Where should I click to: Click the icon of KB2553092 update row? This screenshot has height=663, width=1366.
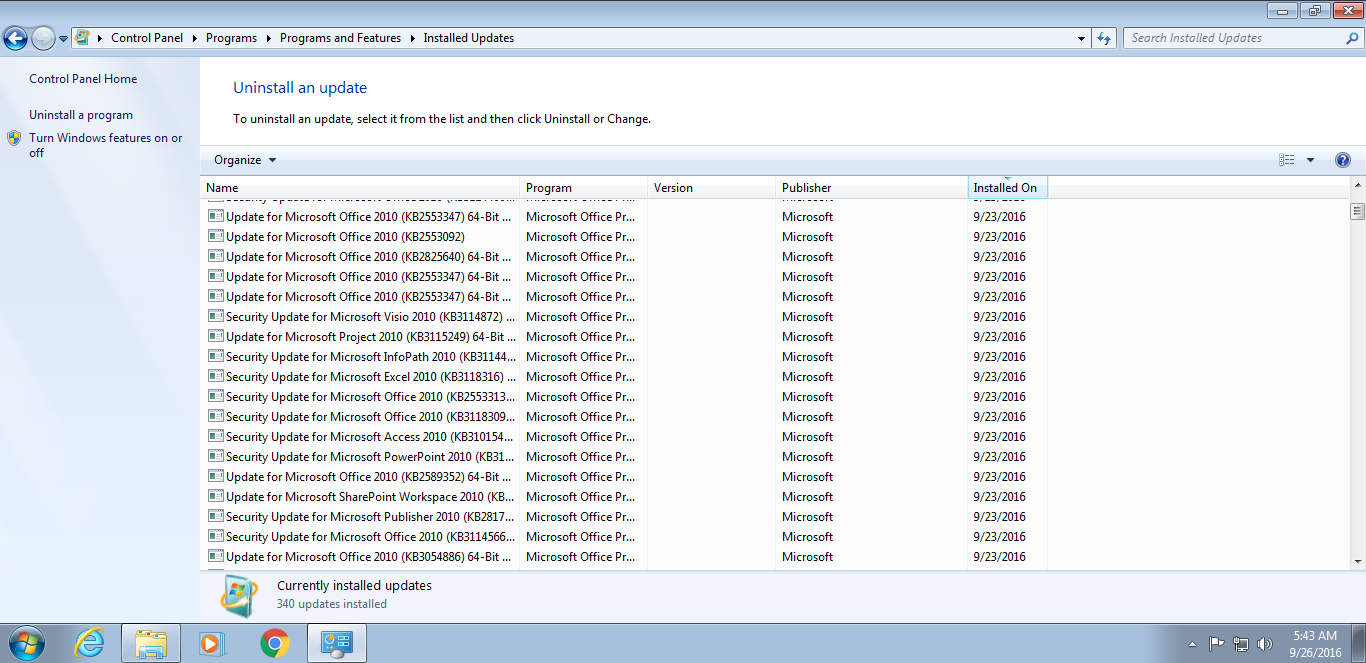(x=215, y=236)
